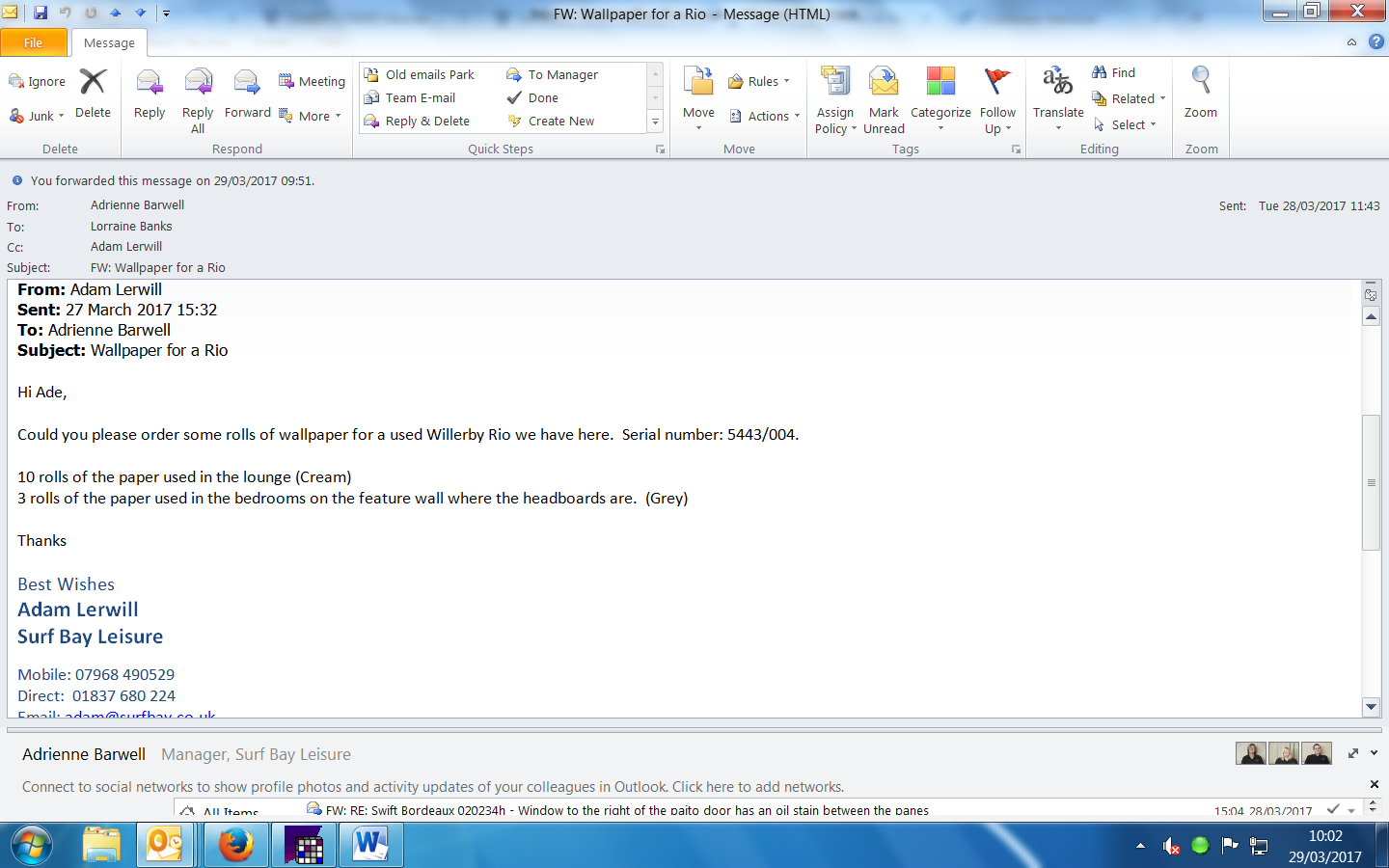Select the Message ribbon tab
This screenshot has height=868, width=1389.
tap(109, 42)
